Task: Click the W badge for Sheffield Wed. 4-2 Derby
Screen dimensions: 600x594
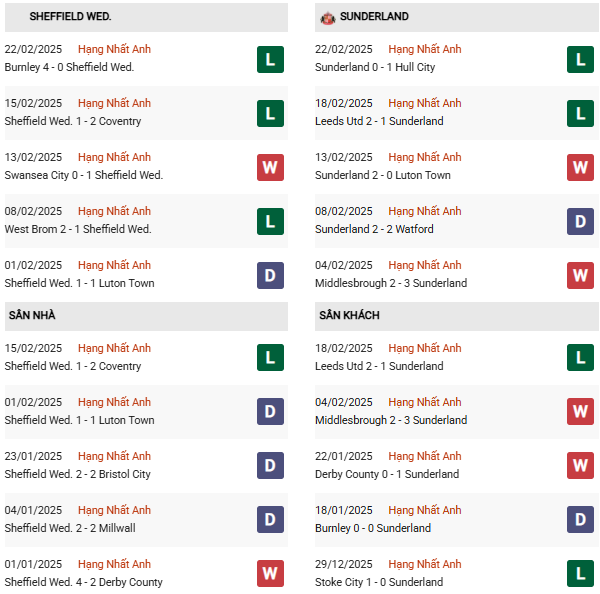Action: coord(270,574)
